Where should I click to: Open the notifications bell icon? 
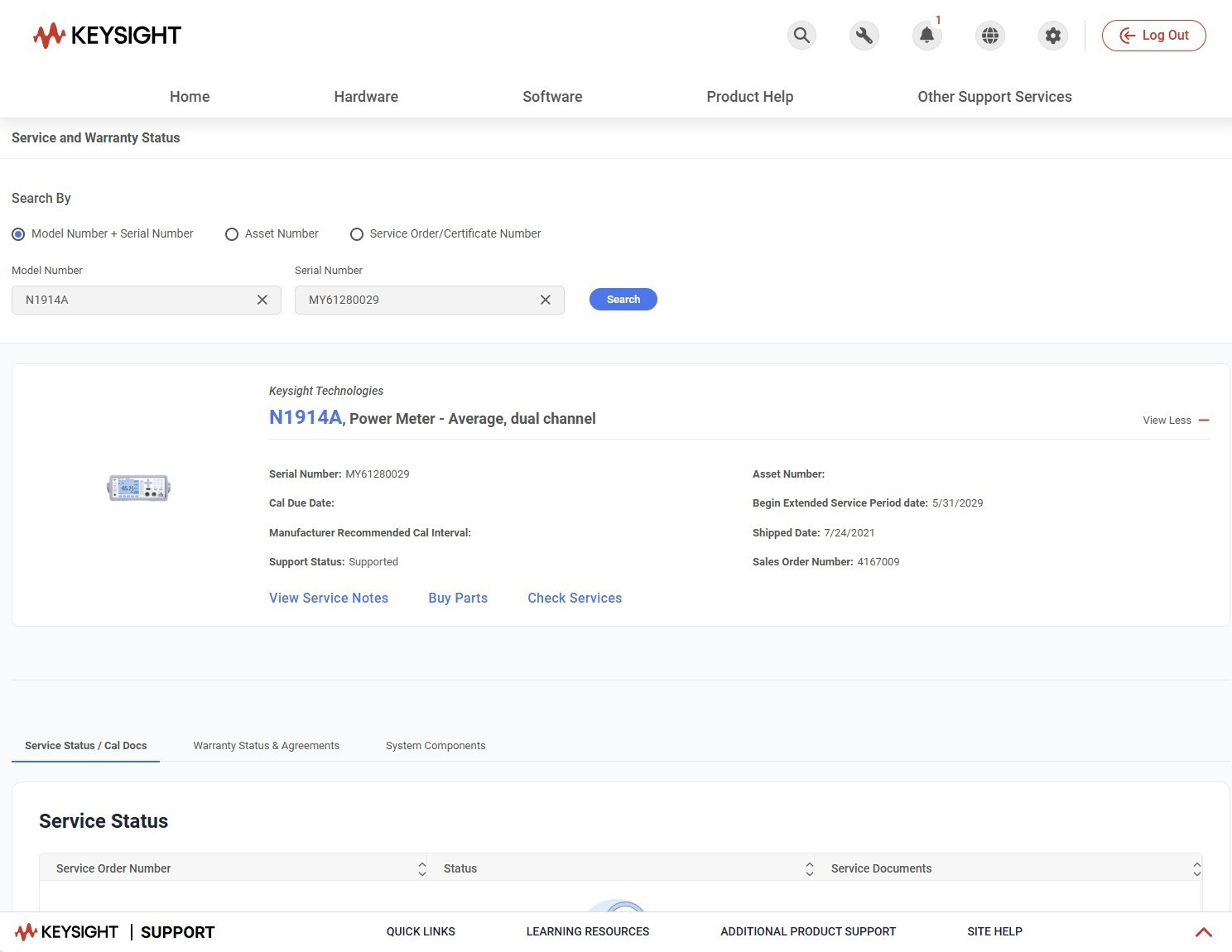(927, 36)
